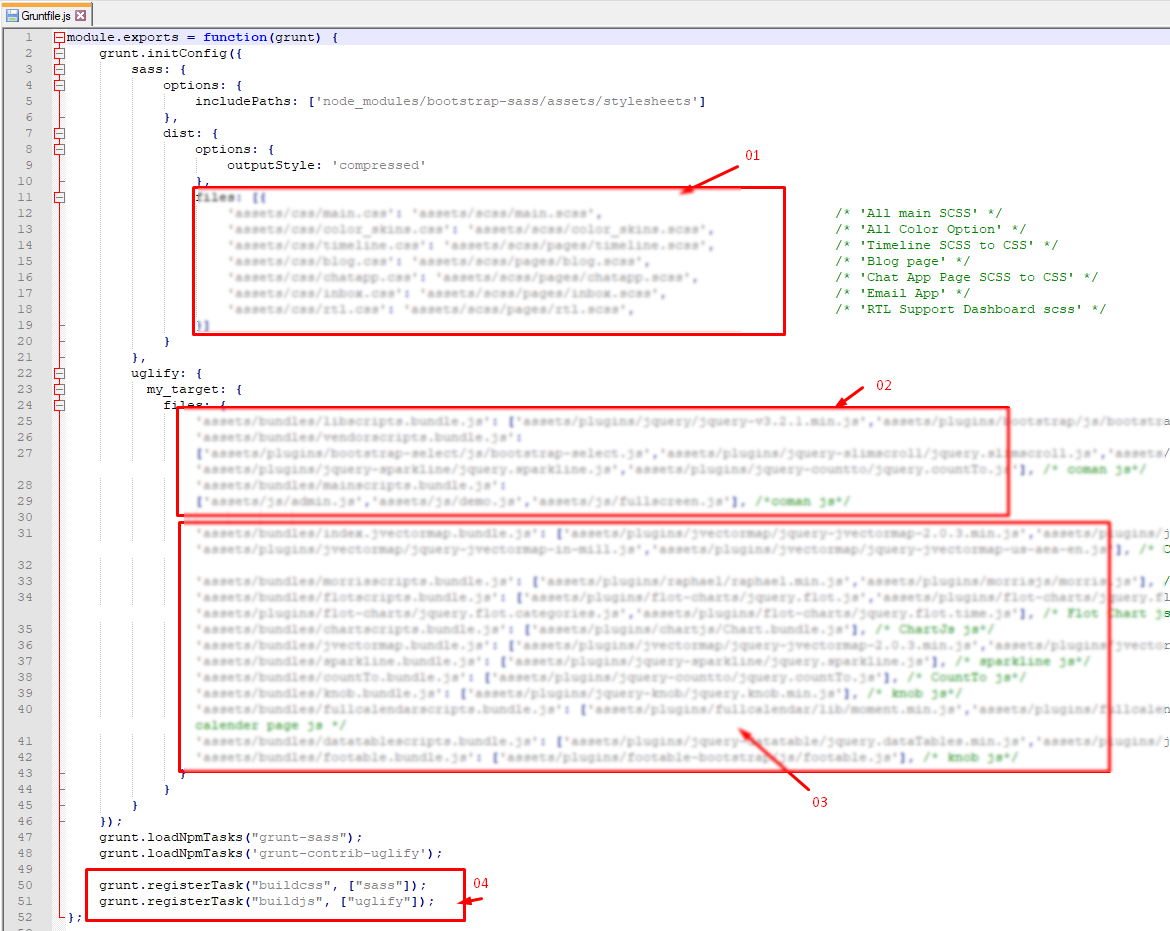Click the "buildcss" registerTask line

[262, 885]
